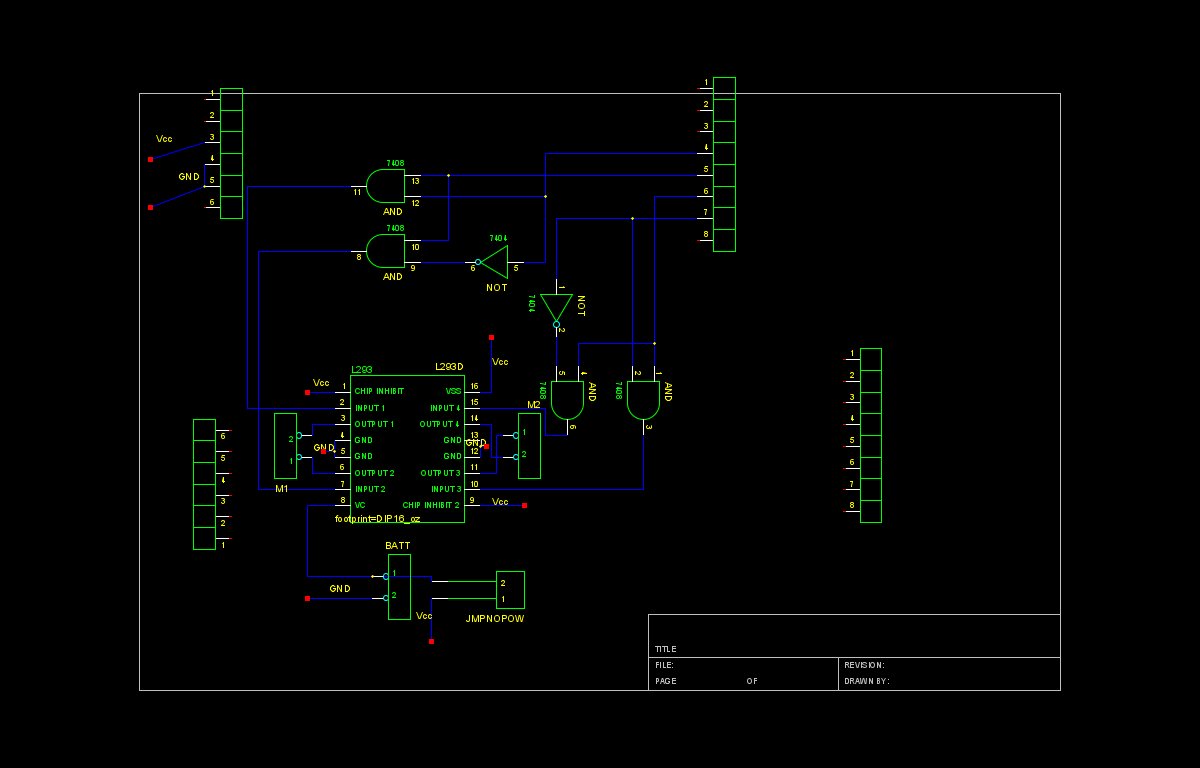
Task: Click the L293D motor driver chip body
Action: [x=407, y=448]
